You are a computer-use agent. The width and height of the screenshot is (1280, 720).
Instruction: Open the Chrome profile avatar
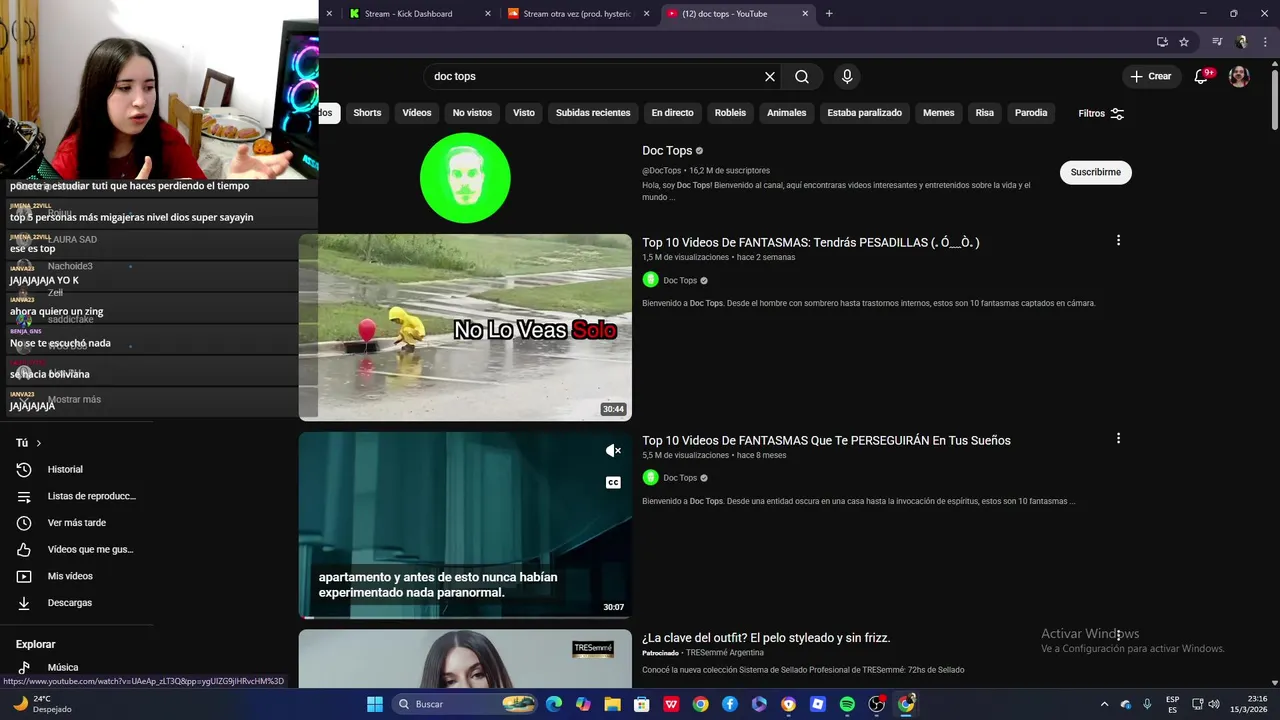click(1242, 42)
